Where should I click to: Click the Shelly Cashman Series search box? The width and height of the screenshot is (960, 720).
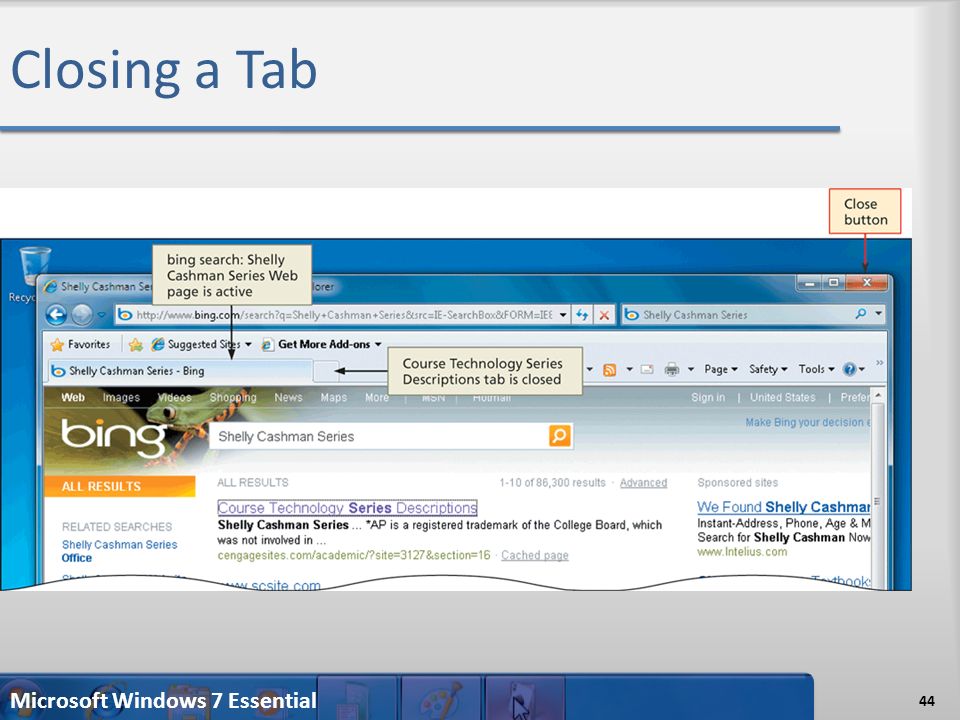(x=738, y=315)
